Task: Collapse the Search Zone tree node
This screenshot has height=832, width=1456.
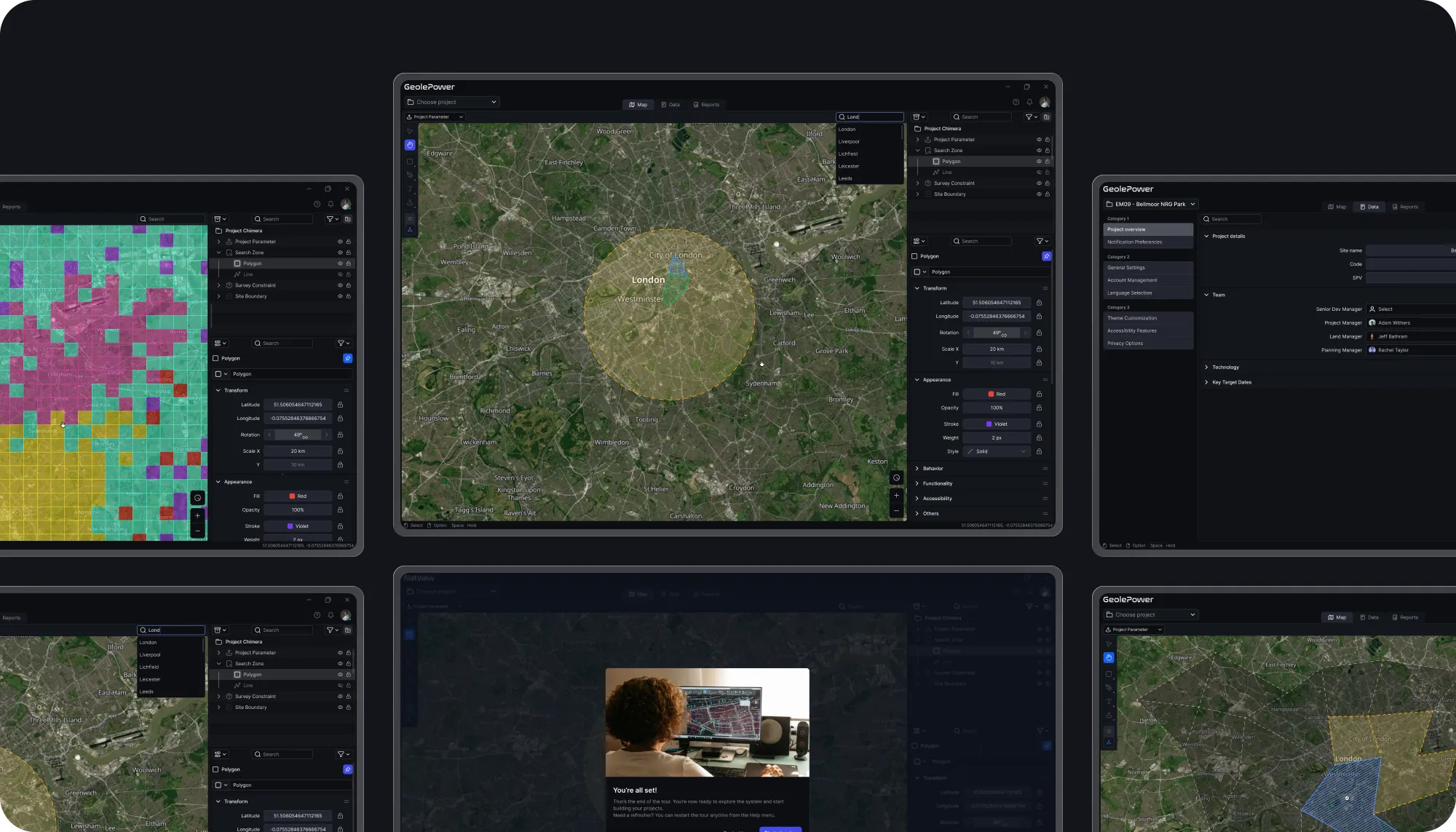Action: click(918, 150)
